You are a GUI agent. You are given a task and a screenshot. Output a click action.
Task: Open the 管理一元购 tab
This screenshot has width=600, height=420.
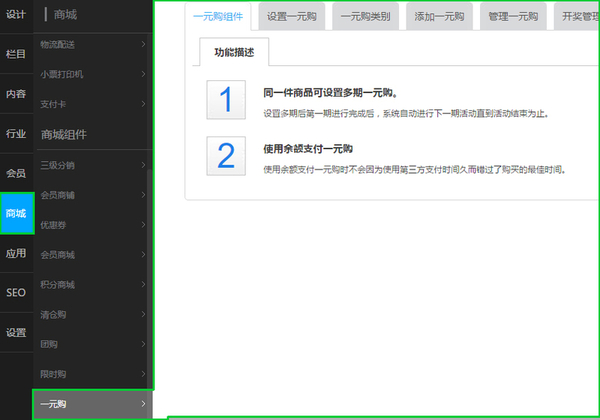click(x=513, y=16)
